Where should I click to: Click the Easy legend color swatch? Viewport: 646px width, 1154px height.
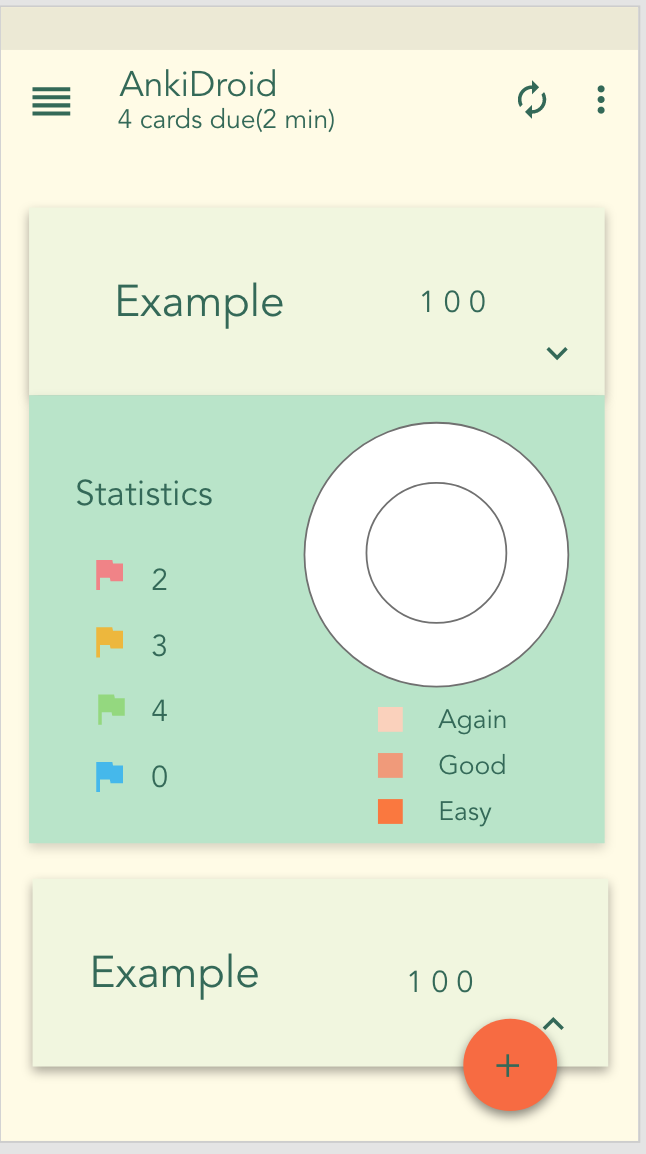pyautogui.click(x=390, y=811)
